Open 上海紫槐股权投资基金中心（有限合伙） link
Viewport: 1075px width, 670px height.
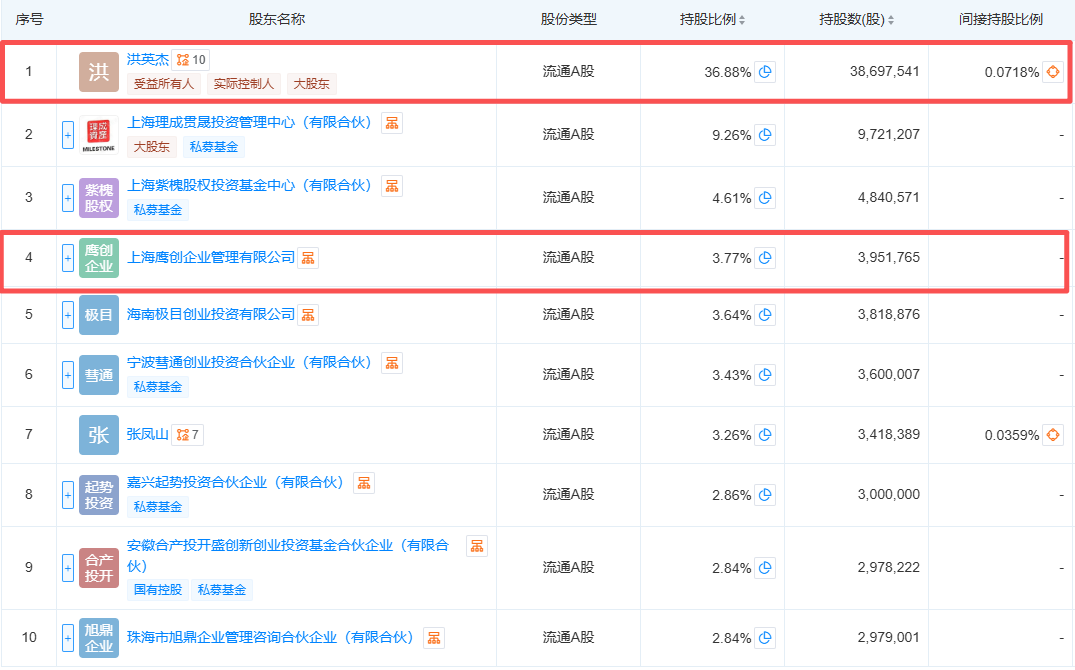pyautogui.click(x=250, y=186)
